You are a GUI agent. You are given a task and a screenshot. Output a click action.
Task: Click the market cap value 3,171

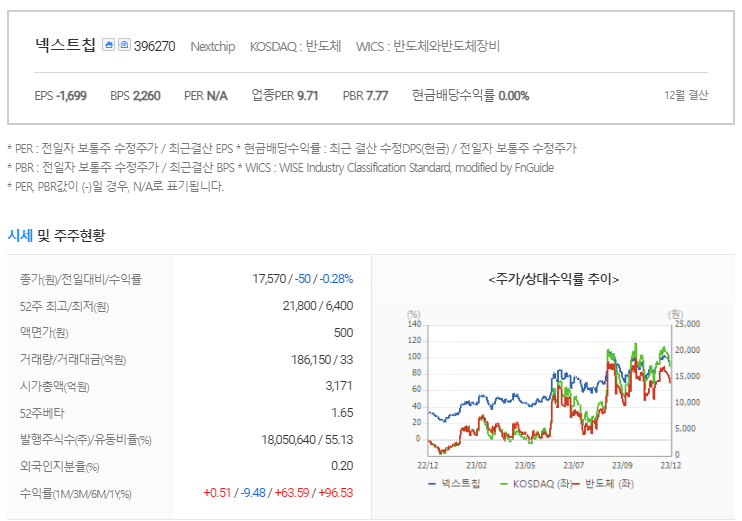pos(339,386)
